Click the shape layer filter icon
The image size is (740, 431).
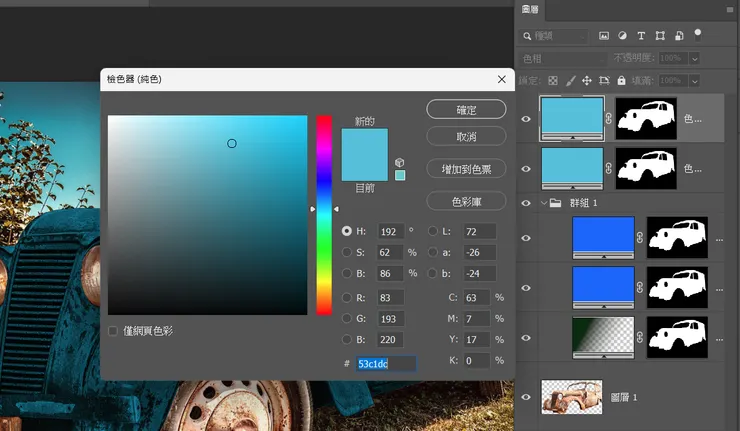(x=660, y=35)
